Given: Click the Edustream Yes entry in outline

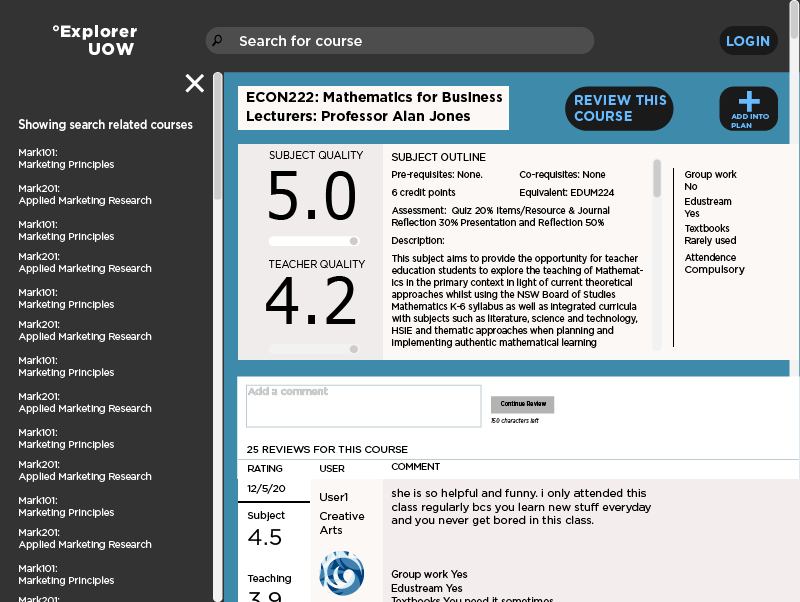Looking at the screenshot, I should tap(708, 208).
